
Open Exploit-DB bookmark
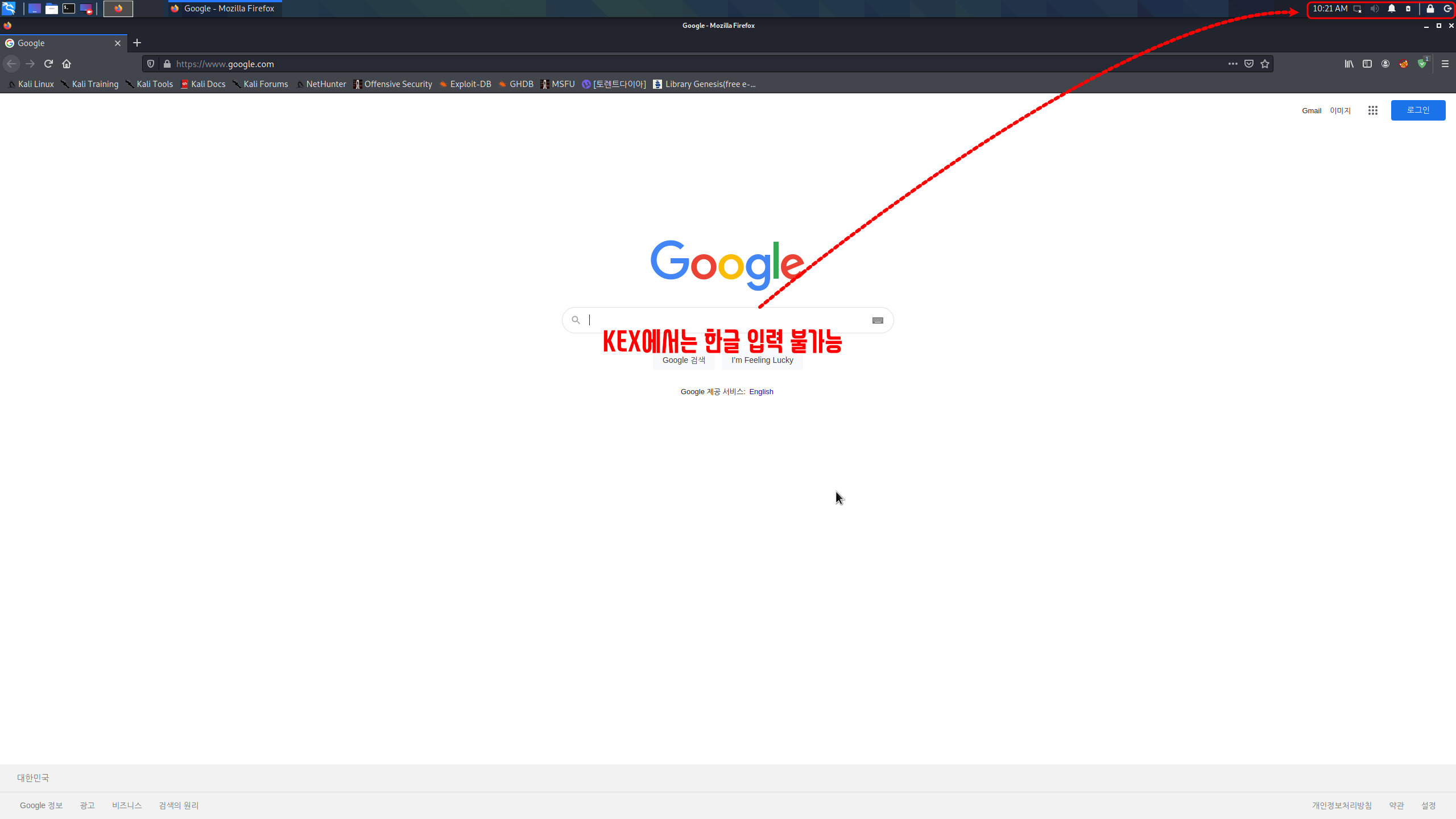click(465, 84)
